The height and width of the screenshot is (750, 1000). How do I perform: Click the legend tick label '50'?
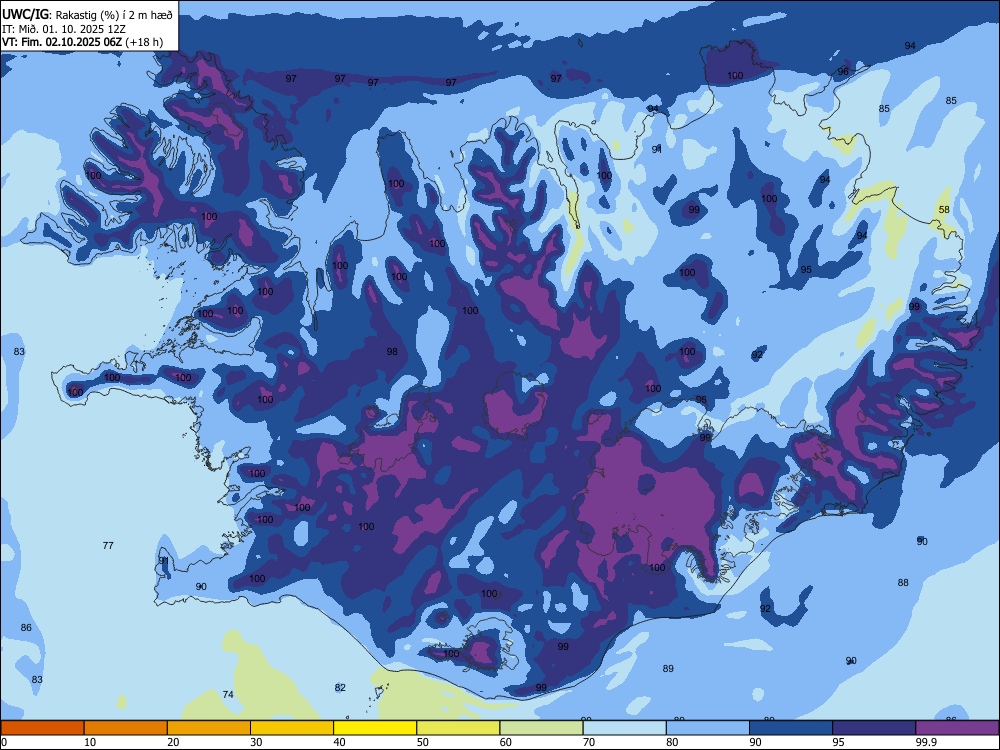[x=423, y=742]
